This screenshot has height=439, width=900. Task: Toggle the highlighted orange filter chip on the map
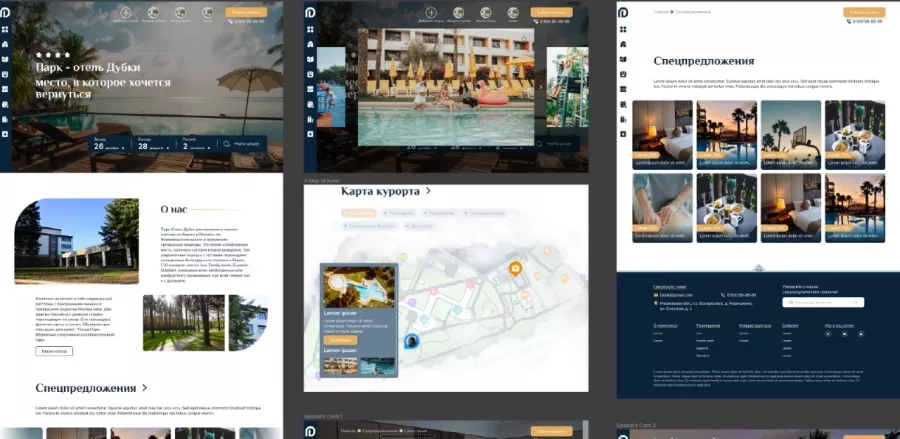358,213
